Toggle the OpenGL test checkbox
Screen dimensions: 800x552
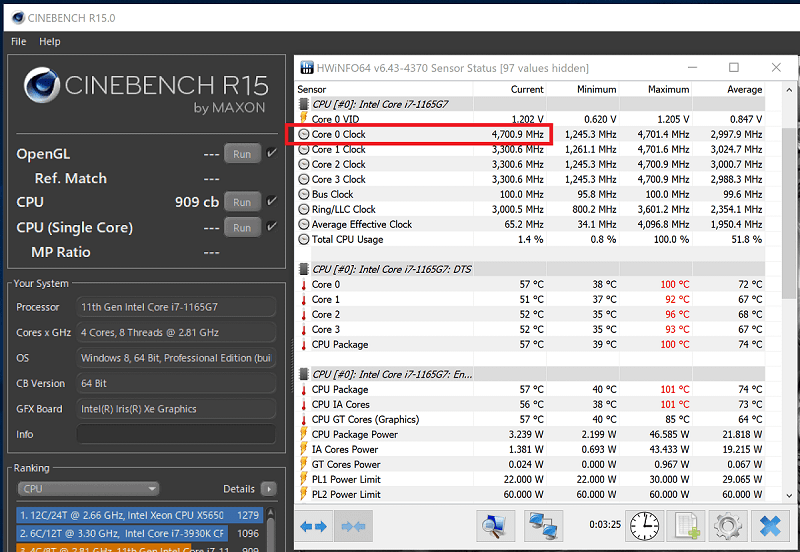tap(271, 153)
